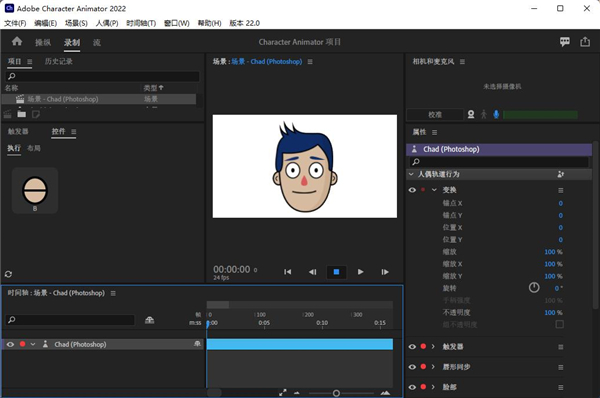
Task: Switch to the 流 workspace tab
Action: [x=97, y=42]
